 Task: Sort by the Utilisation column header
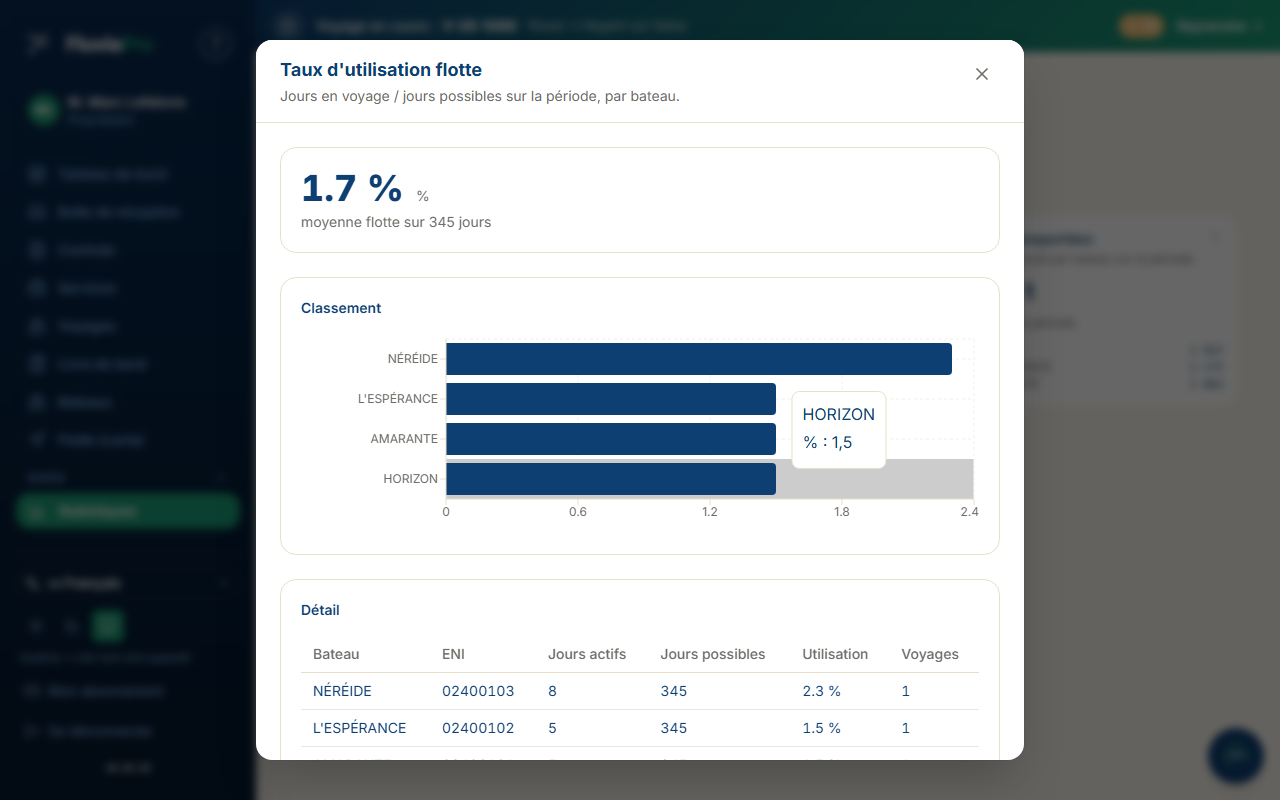pyautogui.click(x=835, y=654)
